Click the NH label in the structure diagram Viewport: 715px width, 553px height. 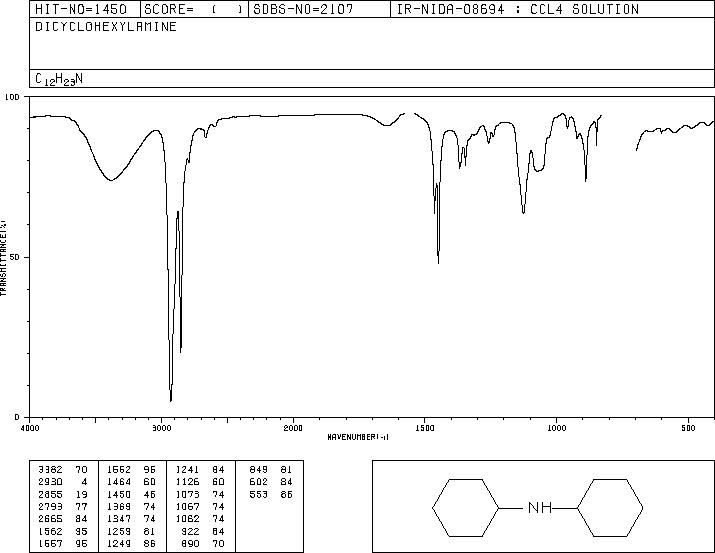540,507
